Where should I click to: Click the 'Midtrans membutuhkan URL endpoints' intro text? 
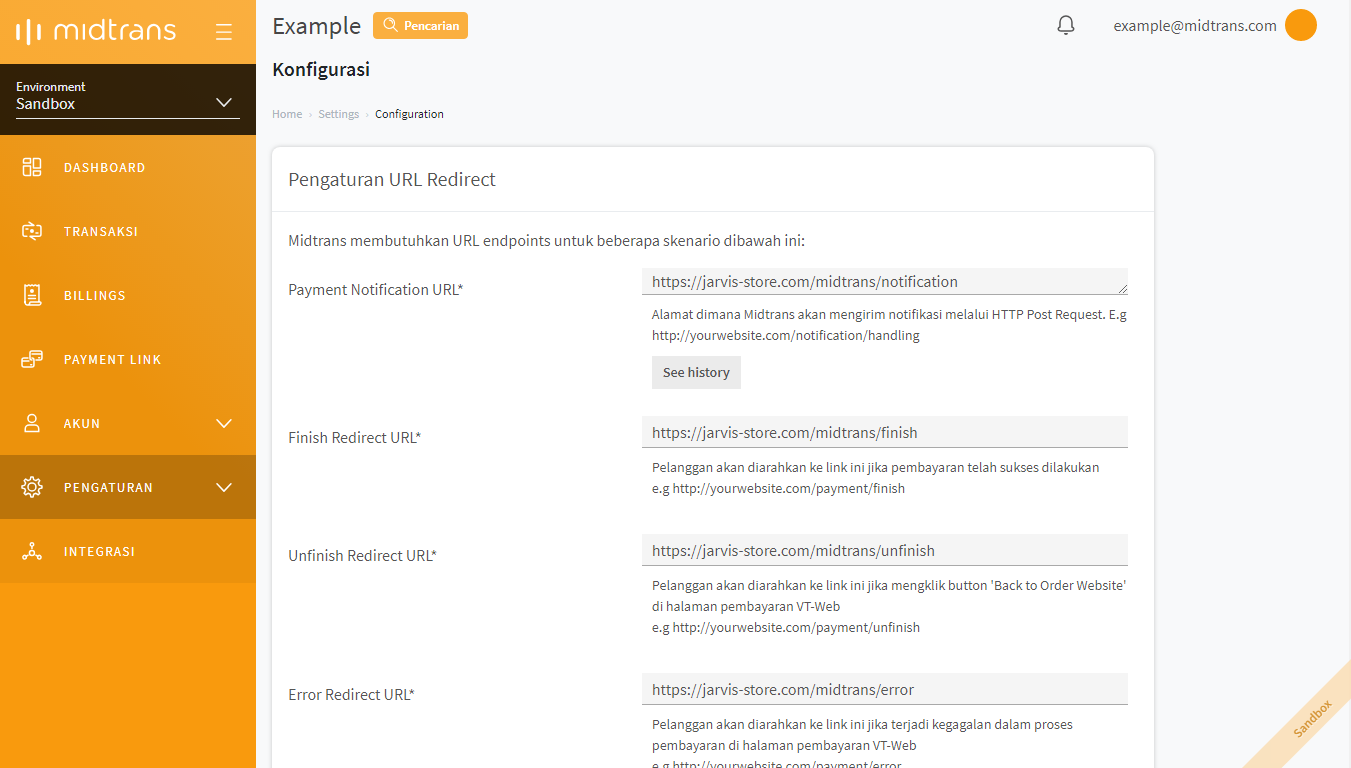pos(546,241)
